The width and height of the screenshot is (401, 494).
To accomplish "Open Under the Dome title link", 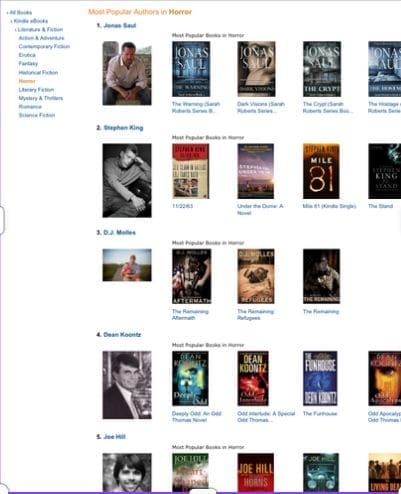I will tap(260, 209).
